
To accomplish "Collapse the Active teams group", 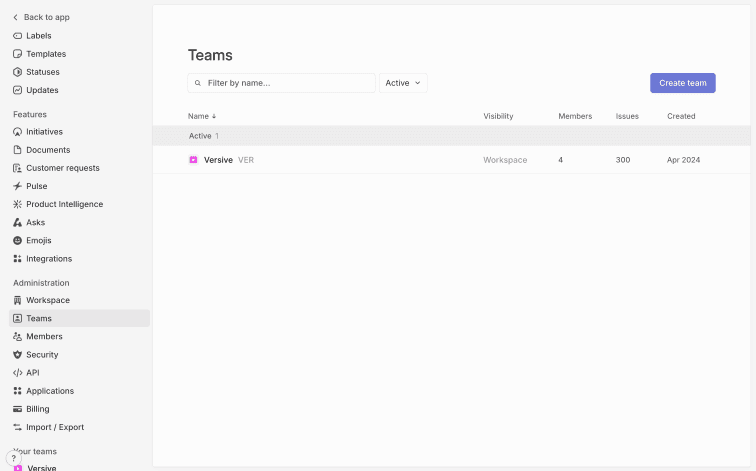I will pos(203,136).
